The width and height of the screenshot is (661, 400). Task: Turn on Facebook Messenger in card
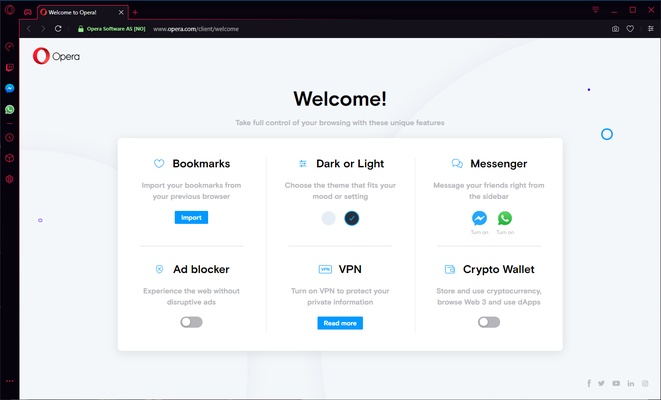tap(479, 218)
